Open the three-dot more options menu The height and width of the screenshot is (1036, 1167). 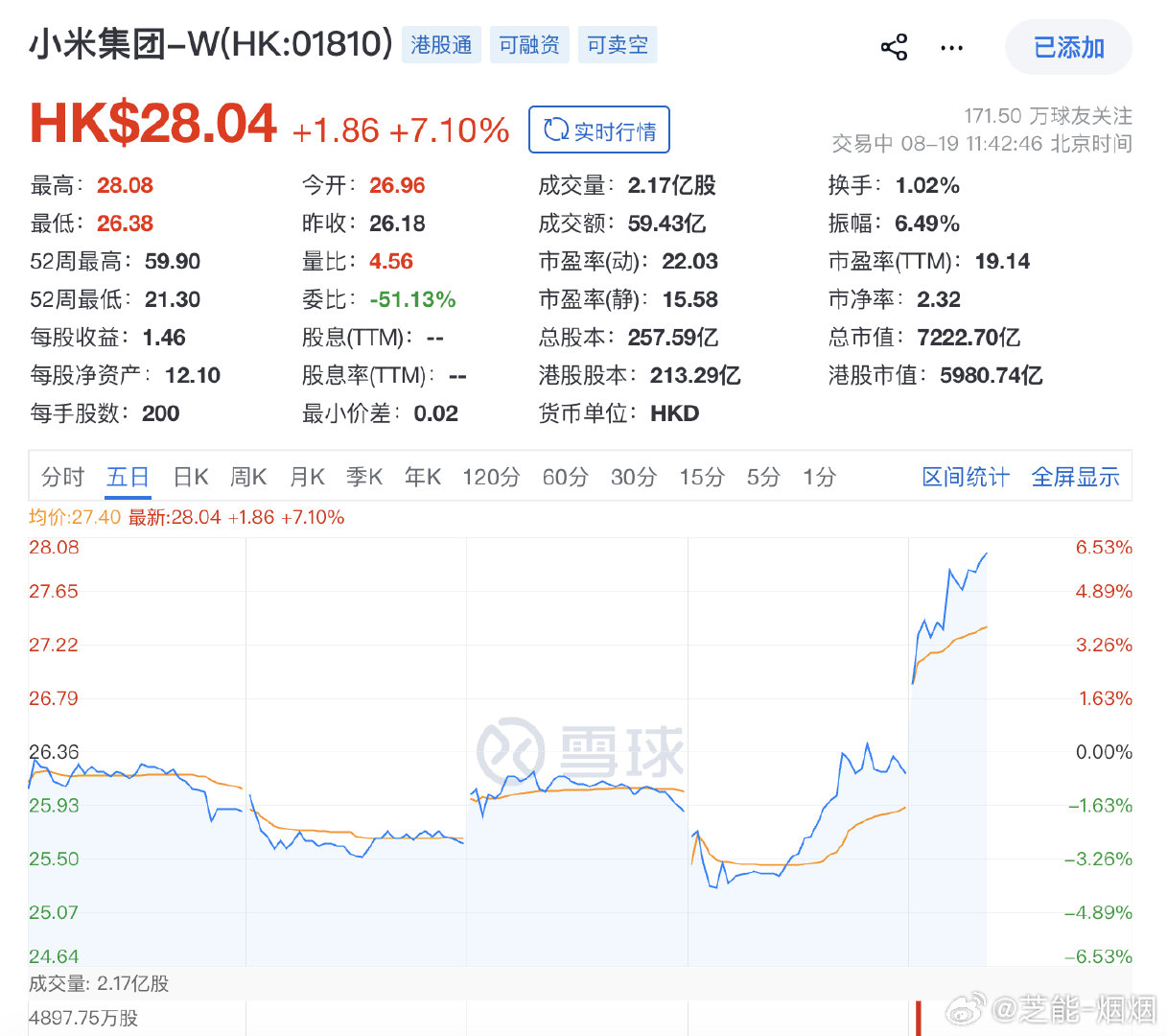coord(951,47)
